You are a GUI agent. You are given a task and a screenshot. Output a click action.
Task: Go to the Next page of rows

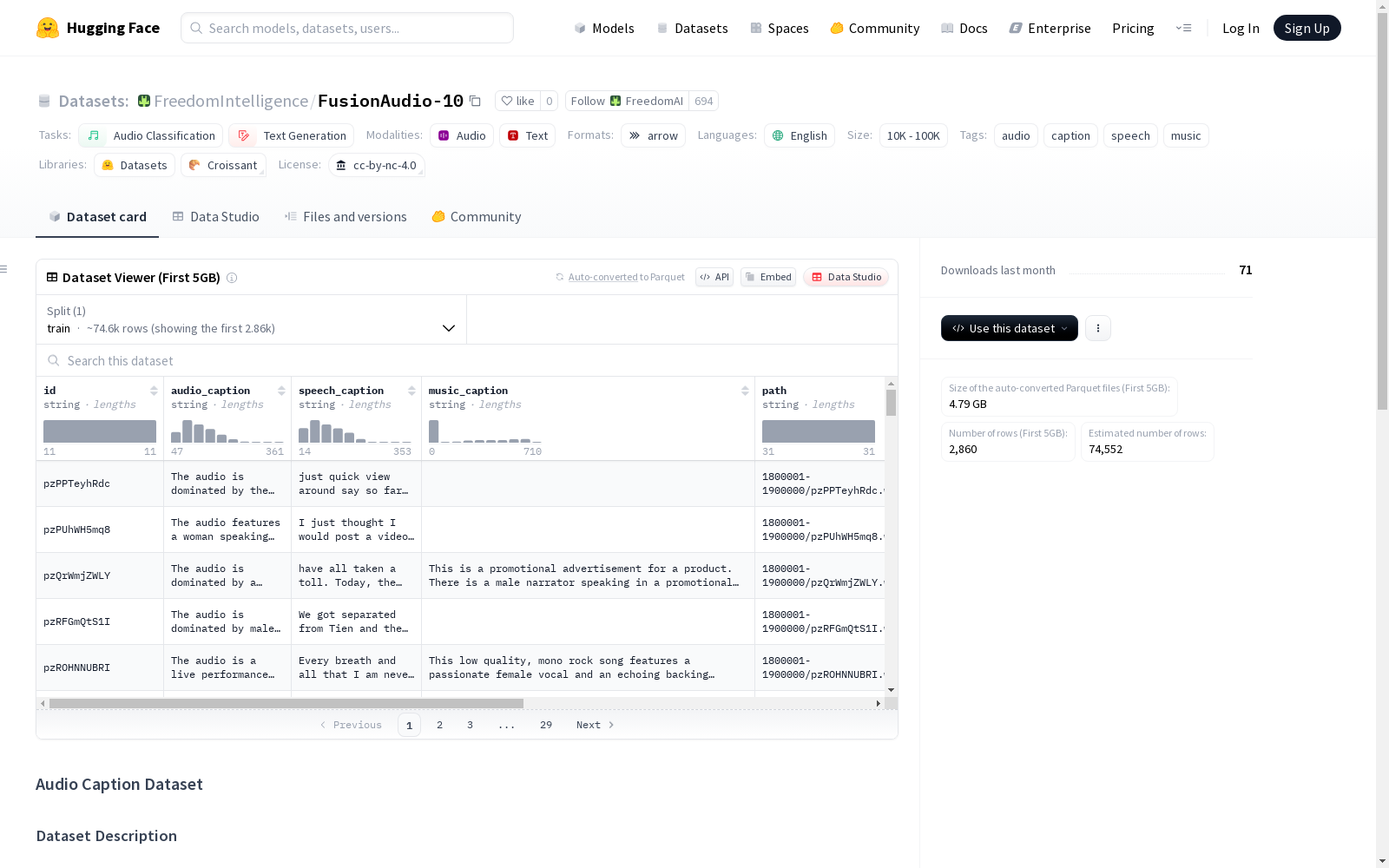pyautogui.click(x=595, y=725)
